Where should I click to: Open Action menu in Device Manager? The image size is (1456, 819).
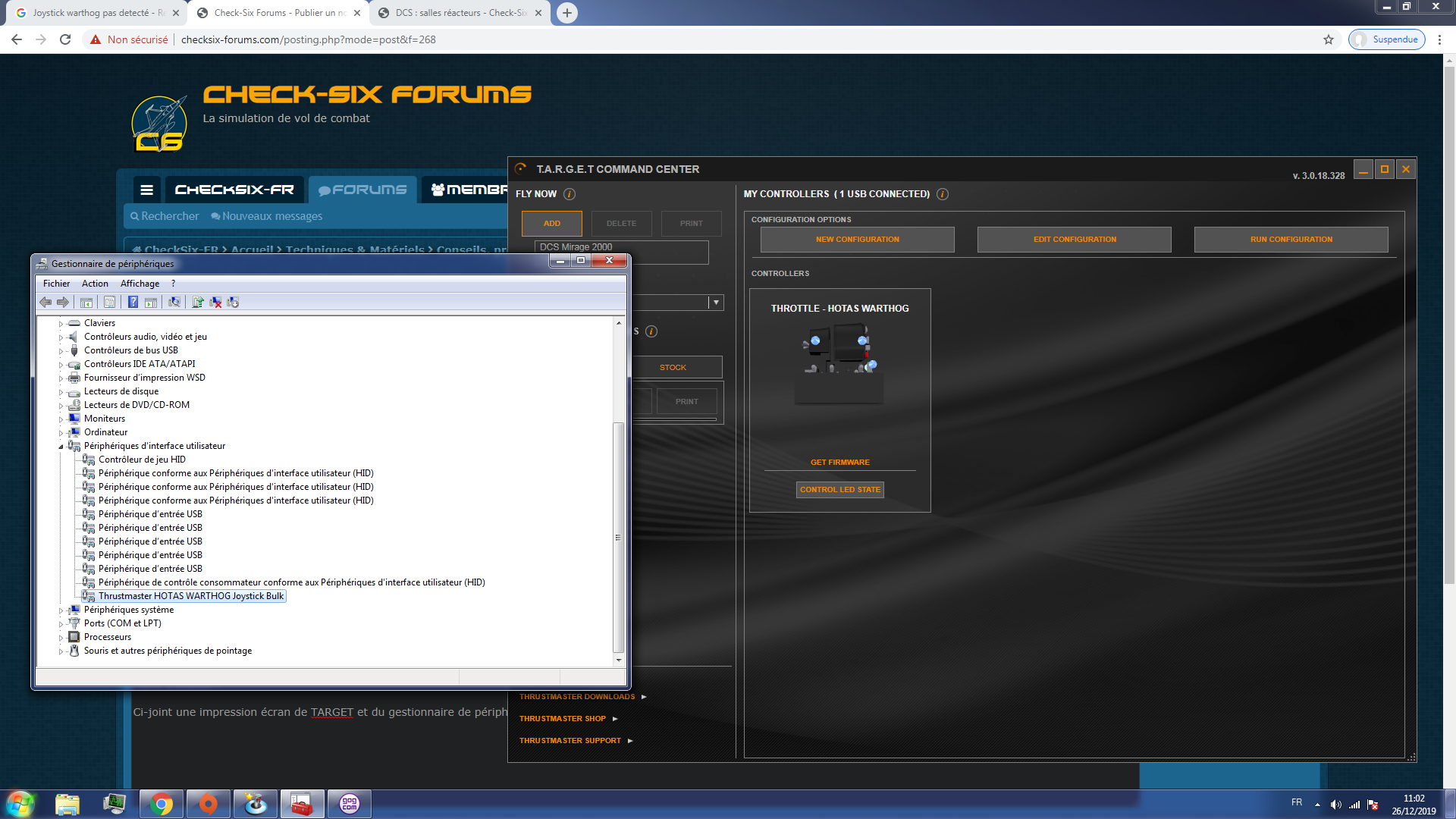pyautogui.click(x=95, y=284)
